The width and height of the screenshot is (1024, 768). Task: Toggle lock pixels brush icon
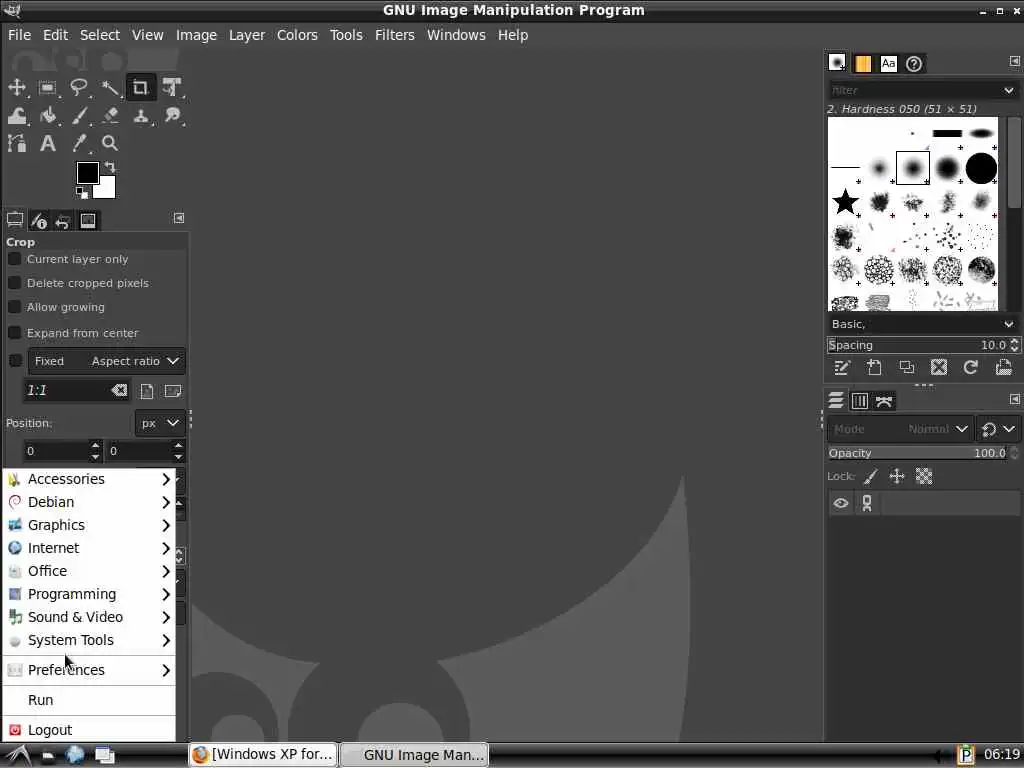point(871,477)
